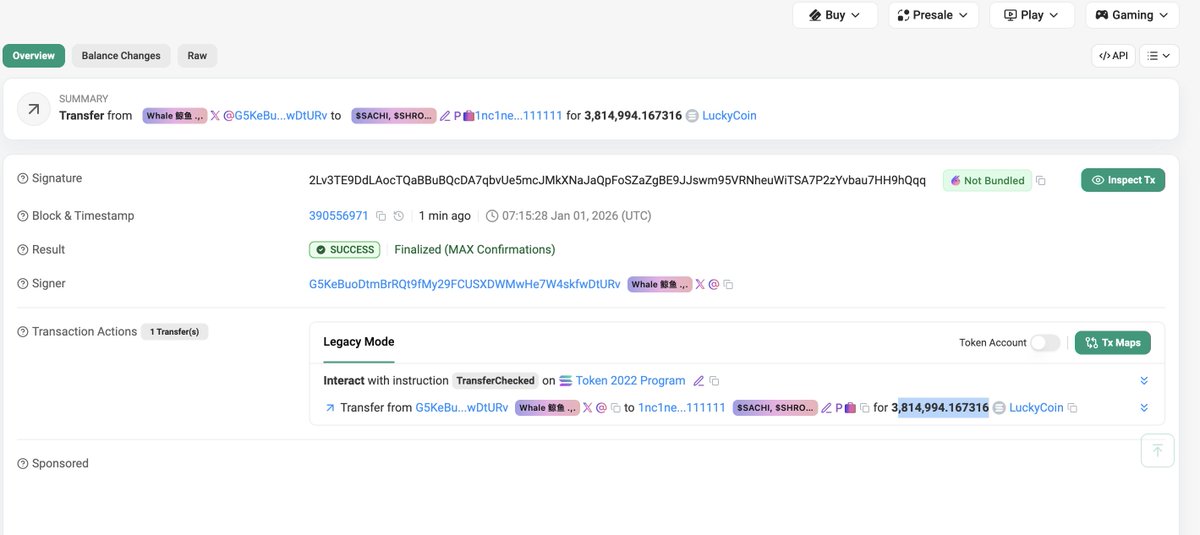Click the Result help icon
The image size is (1200, 535).
click(x=23, y=250)
